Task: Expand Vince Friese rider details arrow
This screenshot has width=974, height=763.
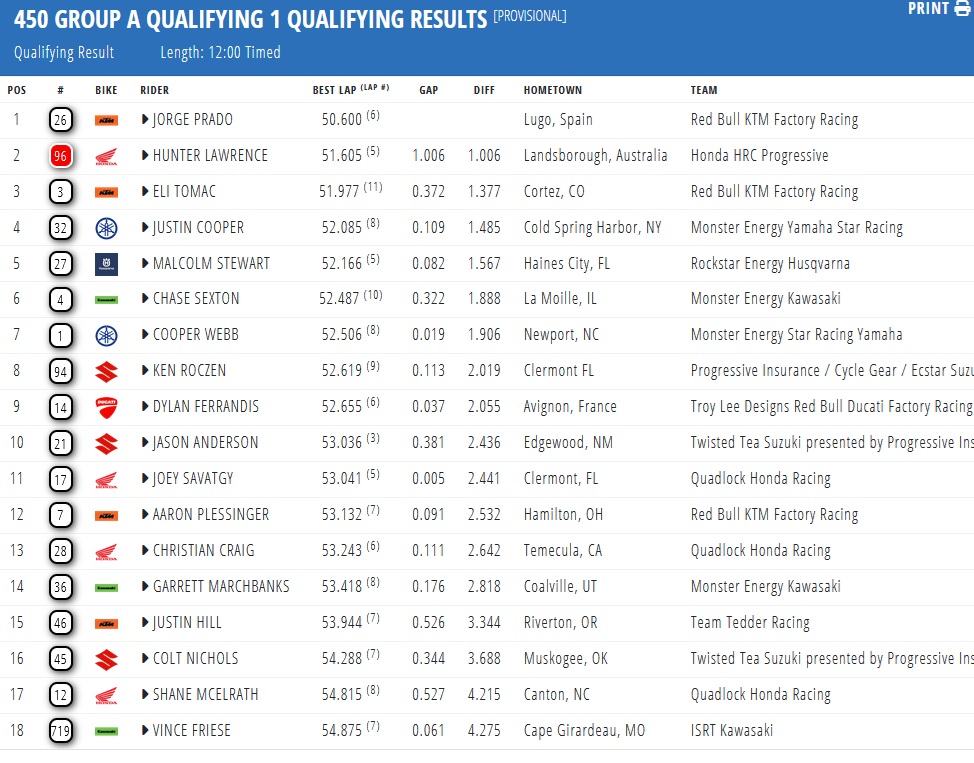Action: click(145, 731)
